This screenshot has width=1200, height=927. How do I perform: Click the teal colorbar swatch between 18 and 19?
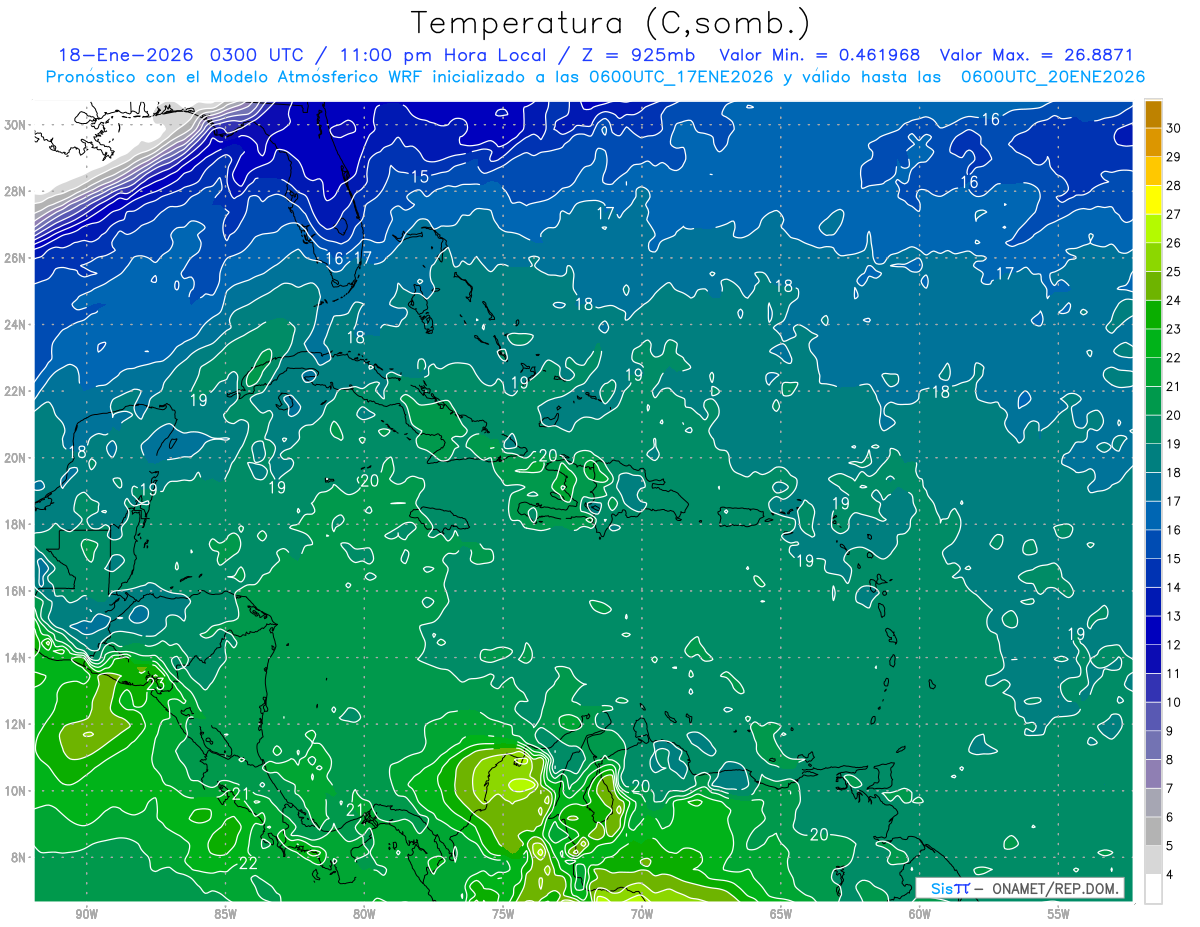(1153, 458)
